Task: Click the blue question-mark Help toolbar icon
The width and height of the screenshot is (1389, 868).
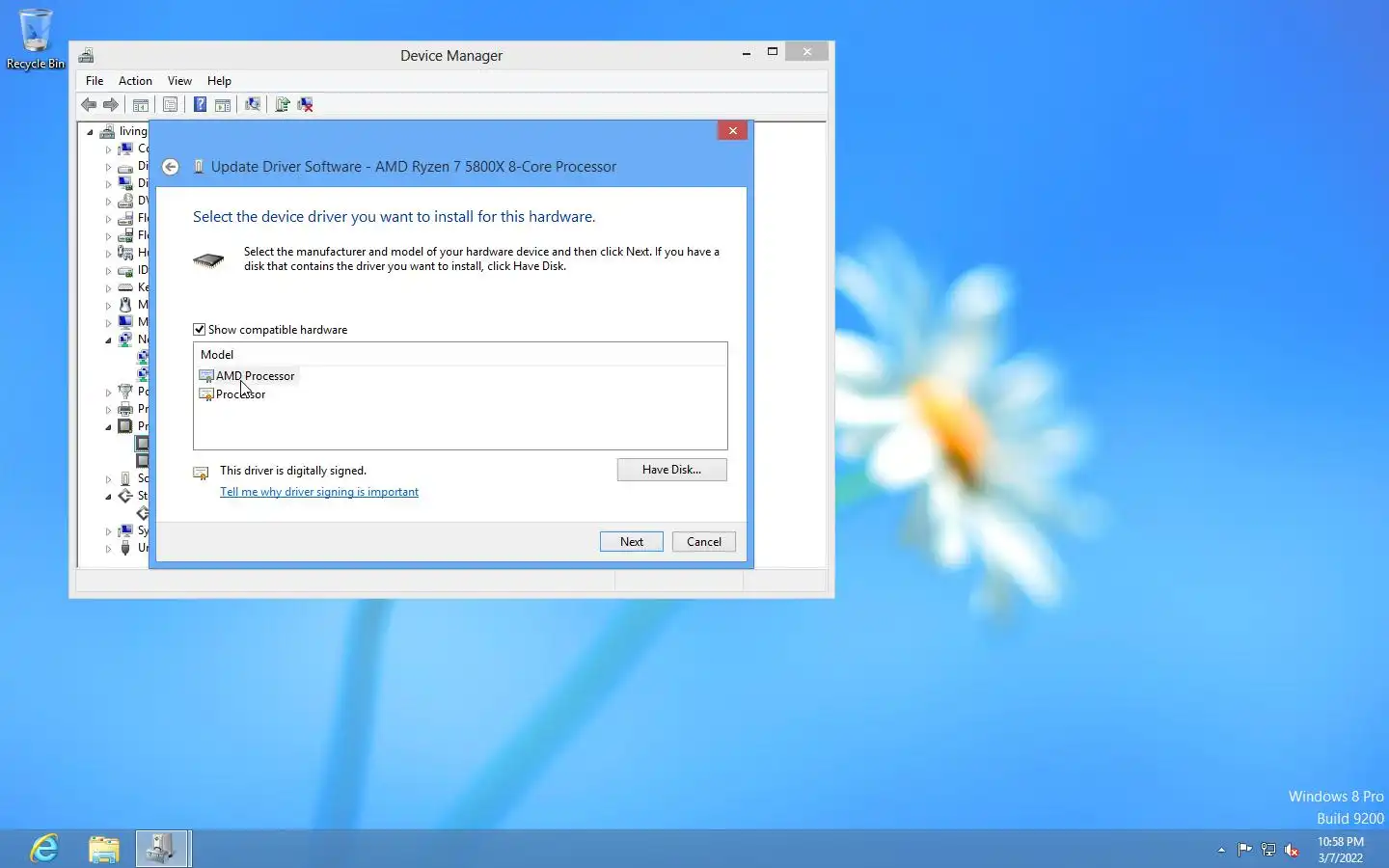Action: 200,104
